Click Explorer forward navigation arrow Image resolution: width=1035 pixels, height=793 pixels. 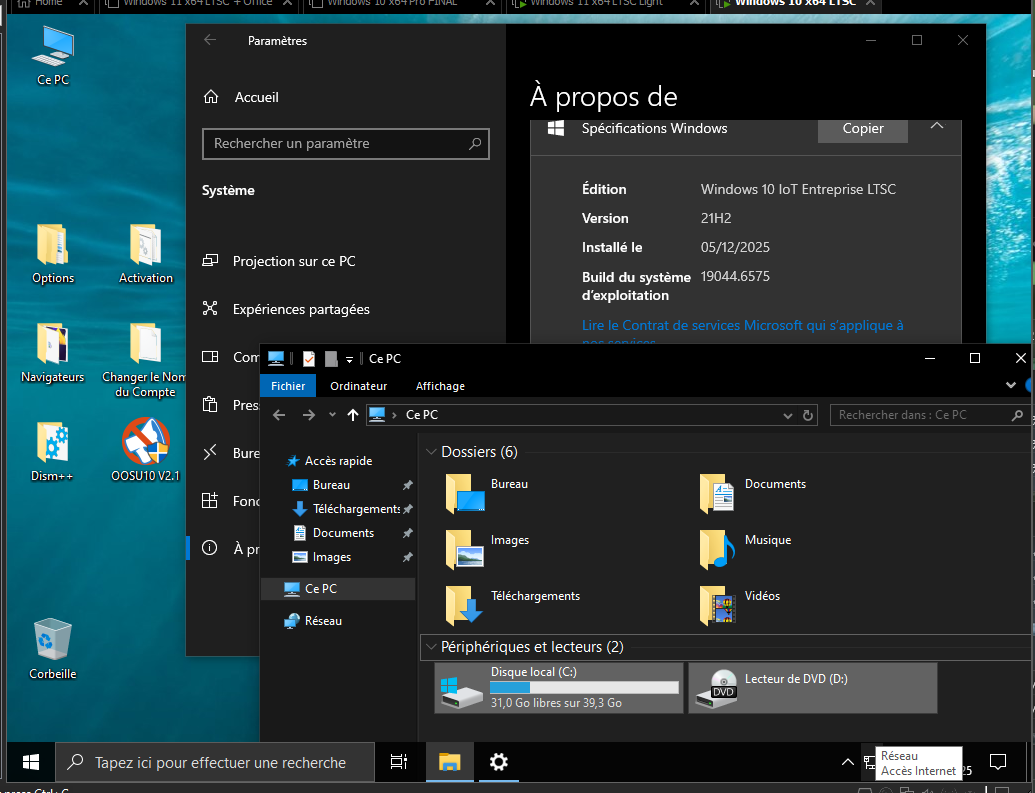coord(308,415)
